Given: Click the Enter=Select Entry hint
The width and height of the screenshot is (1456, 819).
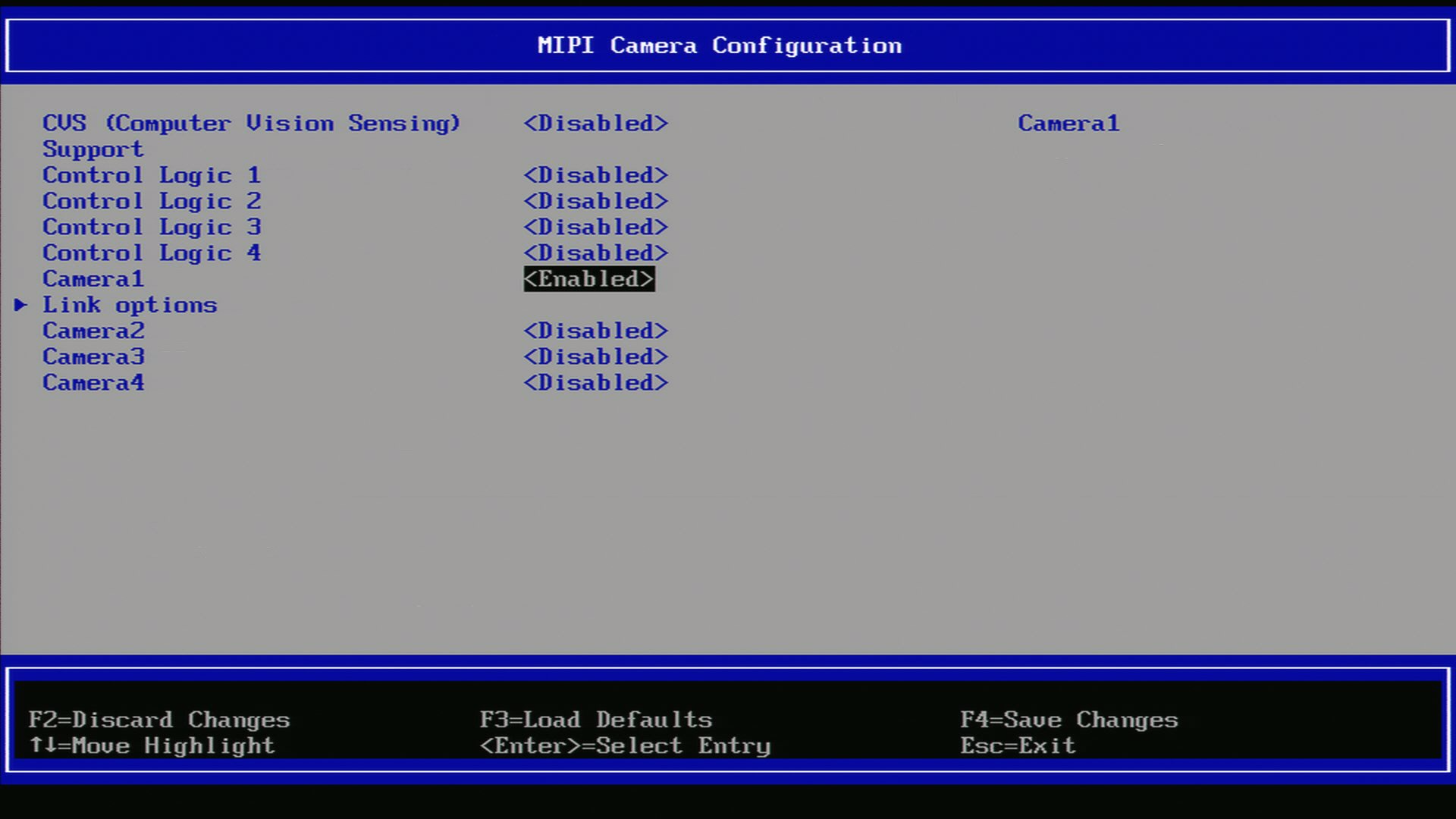Looking at the screenshot, I should 626,746.
